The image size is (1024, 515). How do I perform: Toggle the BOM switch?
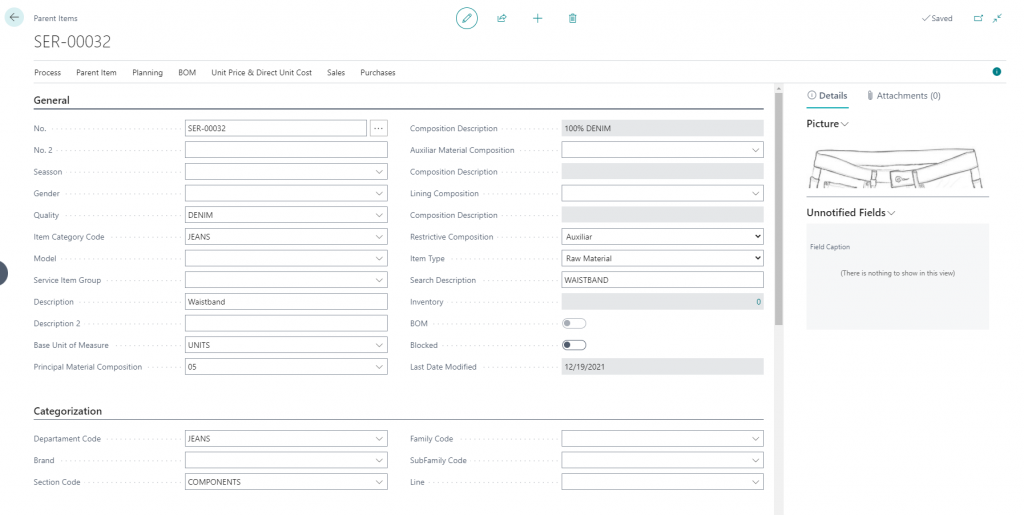(574, 323)
